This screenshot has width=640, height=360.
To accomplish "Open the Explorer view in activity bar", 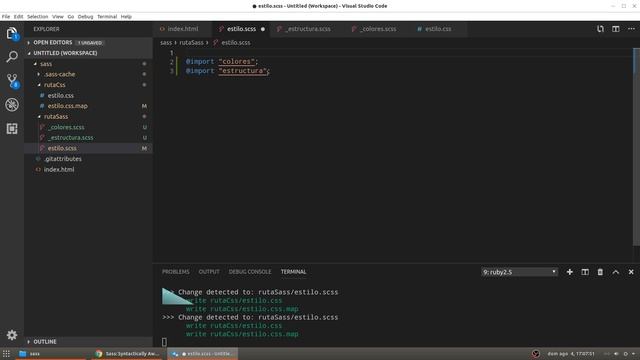I will 12,33.
